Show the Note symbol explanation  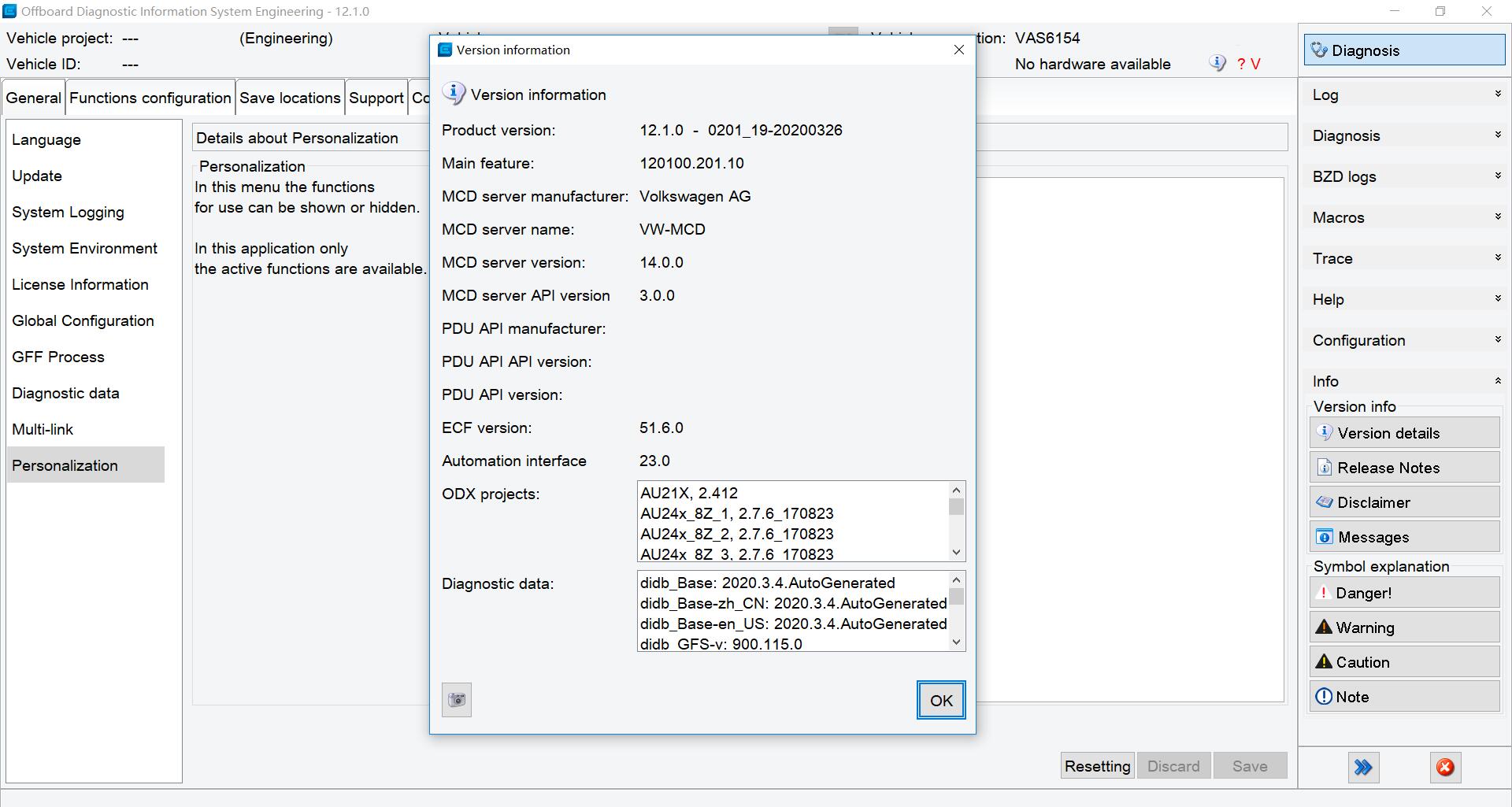(x=1405, y=697)
